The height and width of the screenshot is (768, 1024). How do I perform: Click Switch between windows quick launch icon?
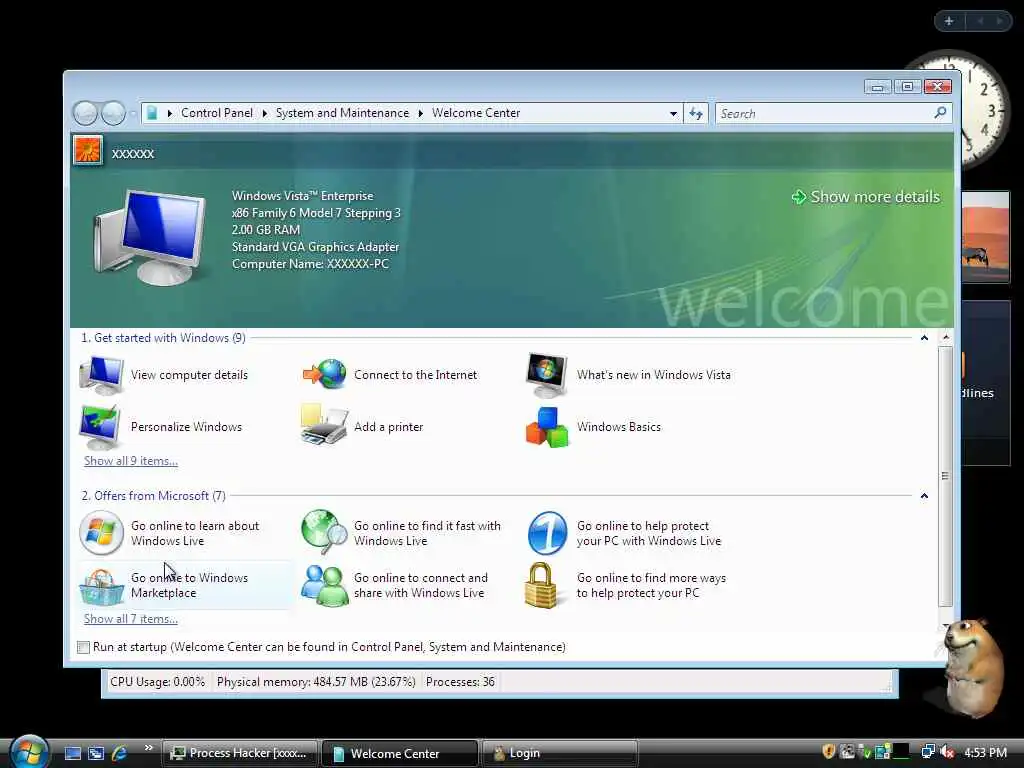[96, 754]
